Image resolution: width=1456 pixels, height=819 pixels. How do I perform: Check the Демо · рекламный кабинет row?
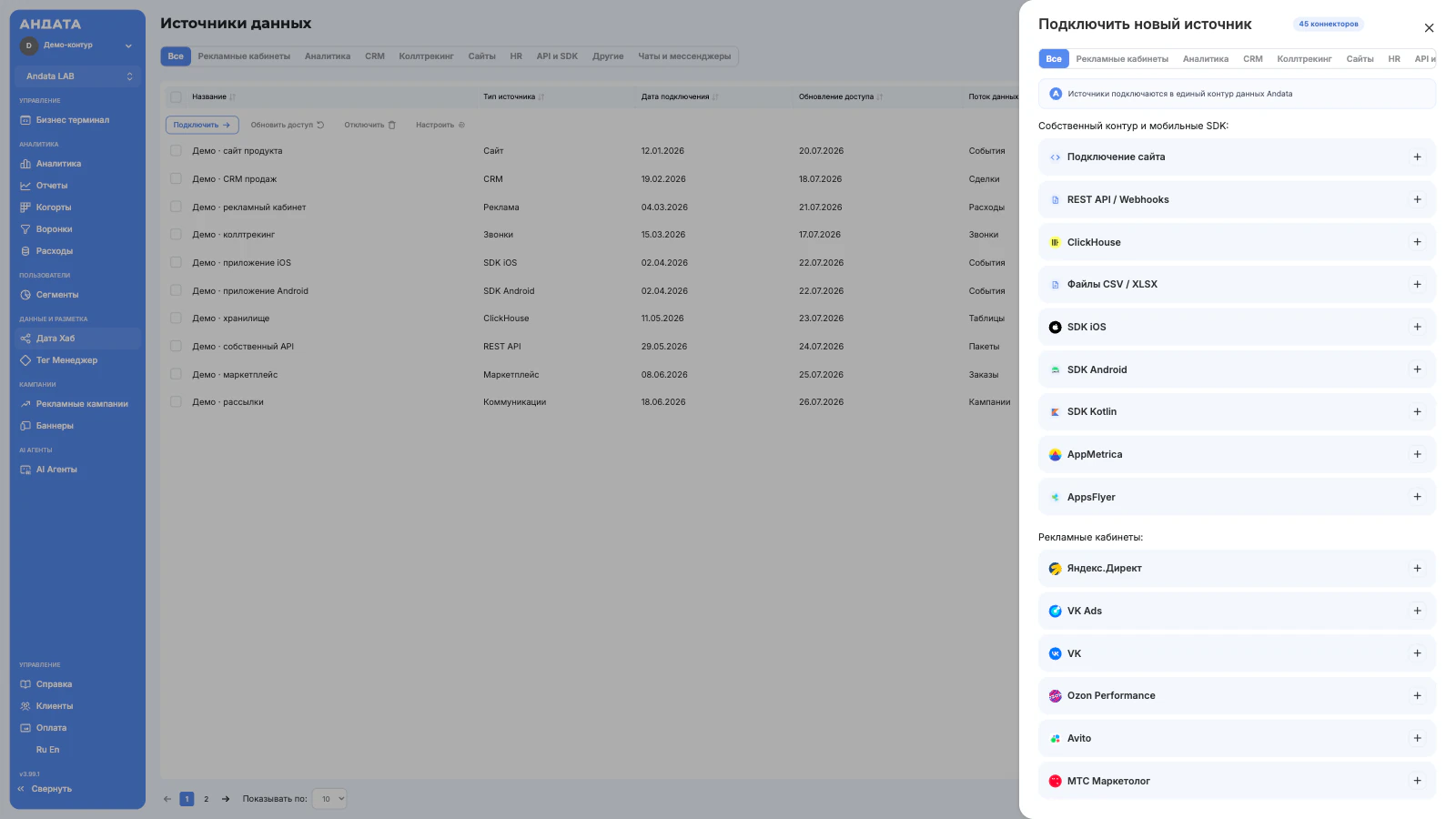[x=176, y=207]
